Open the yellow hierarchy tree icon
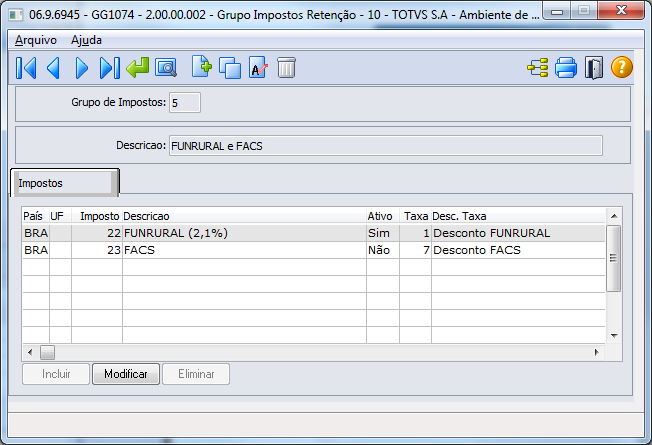The height and width of the screenshot is (445, 652). tap(538, 68)
